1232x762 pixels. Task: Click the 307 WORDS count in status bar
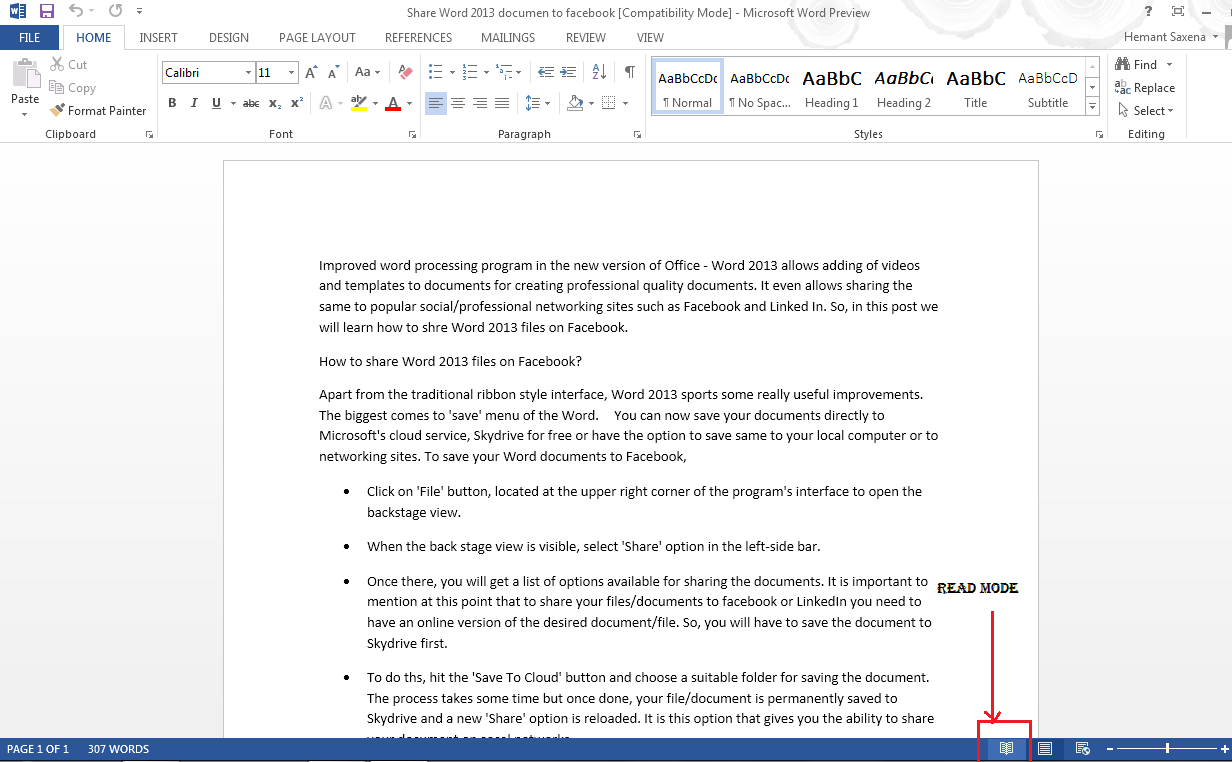[118, 749]
